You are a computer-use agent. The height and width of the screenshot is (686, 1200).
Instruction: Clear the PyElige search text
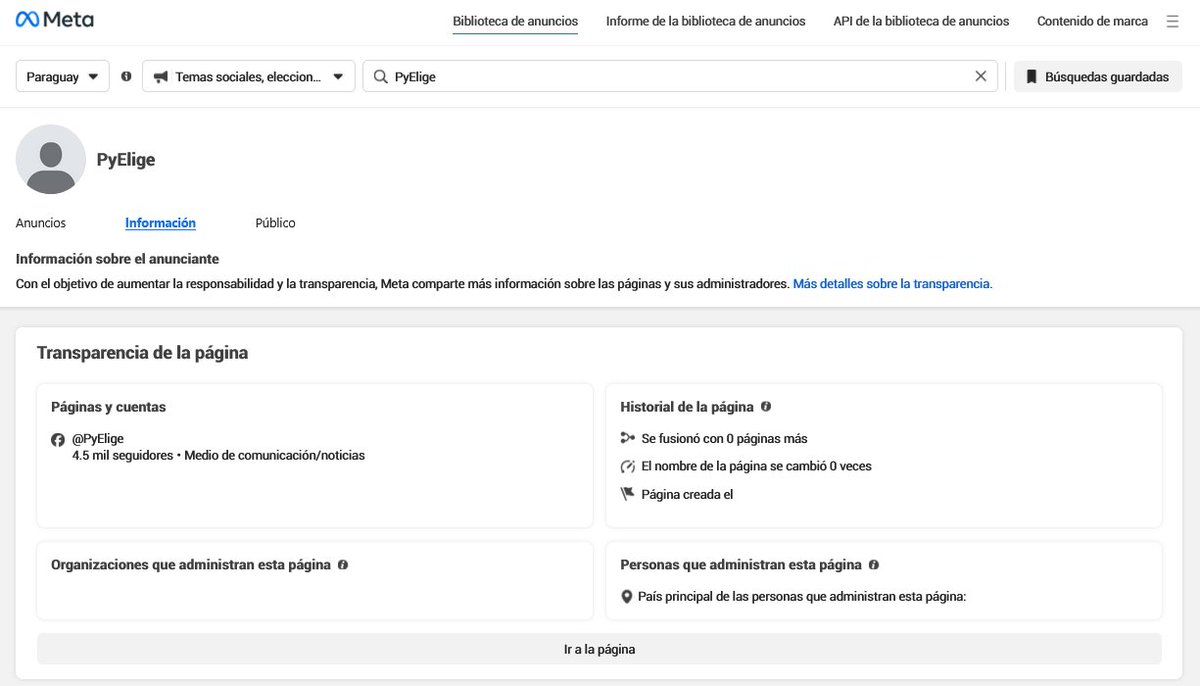981,76
